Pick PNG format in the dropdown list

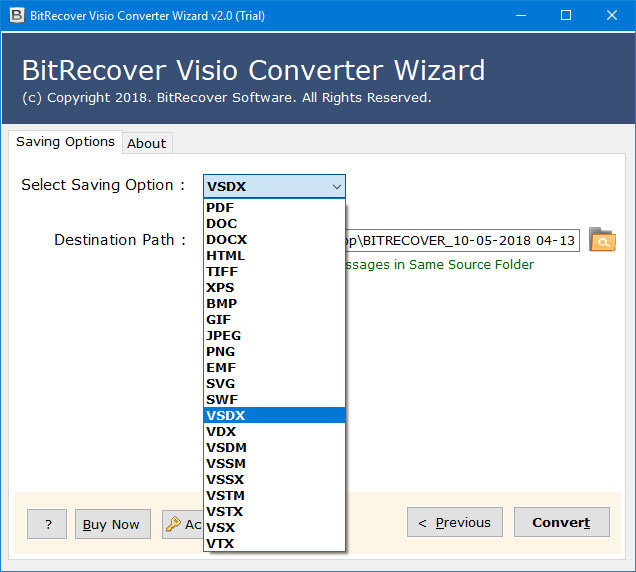pyautogui.click(x=274, y=351)
